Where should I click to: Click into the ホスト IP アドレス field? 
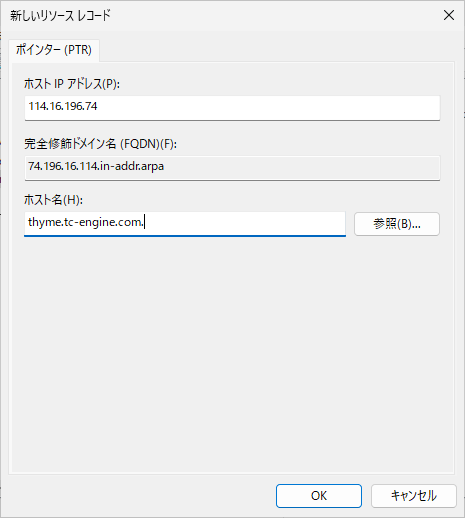(232, 108)
